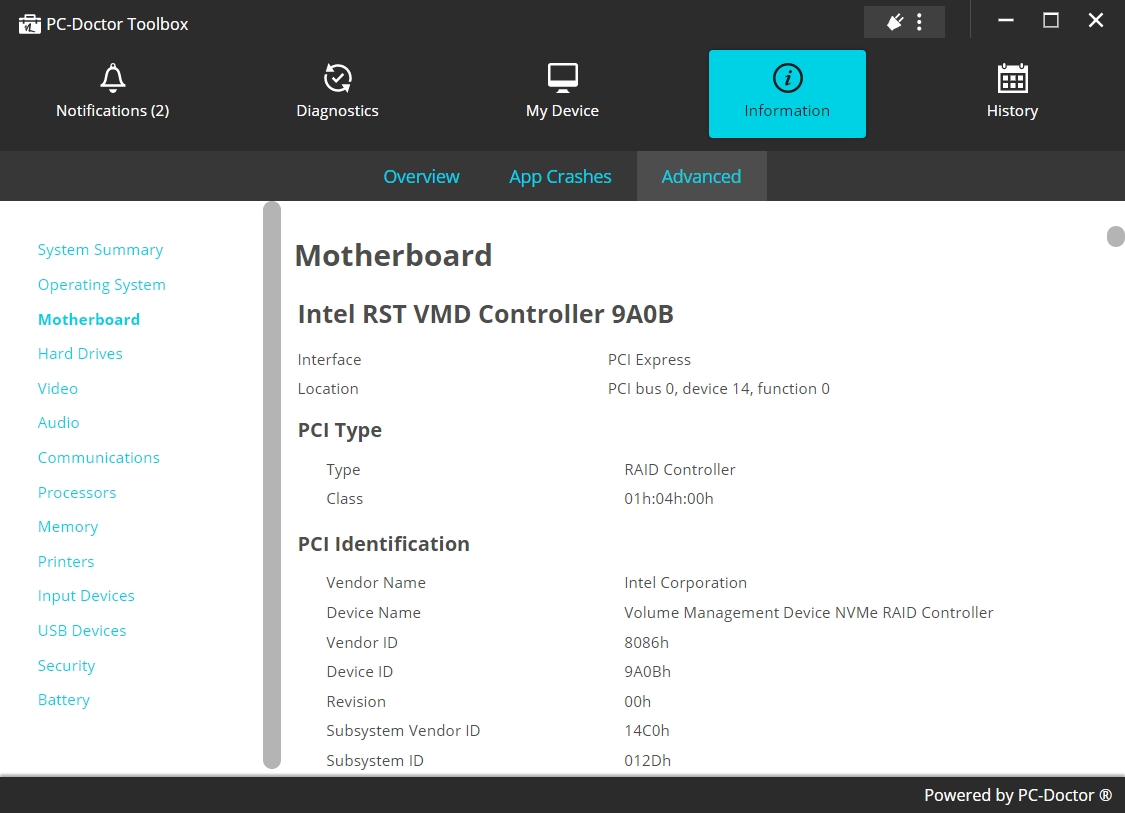
Task: Click the History calendar icon
Action: tap(1012, 77)
